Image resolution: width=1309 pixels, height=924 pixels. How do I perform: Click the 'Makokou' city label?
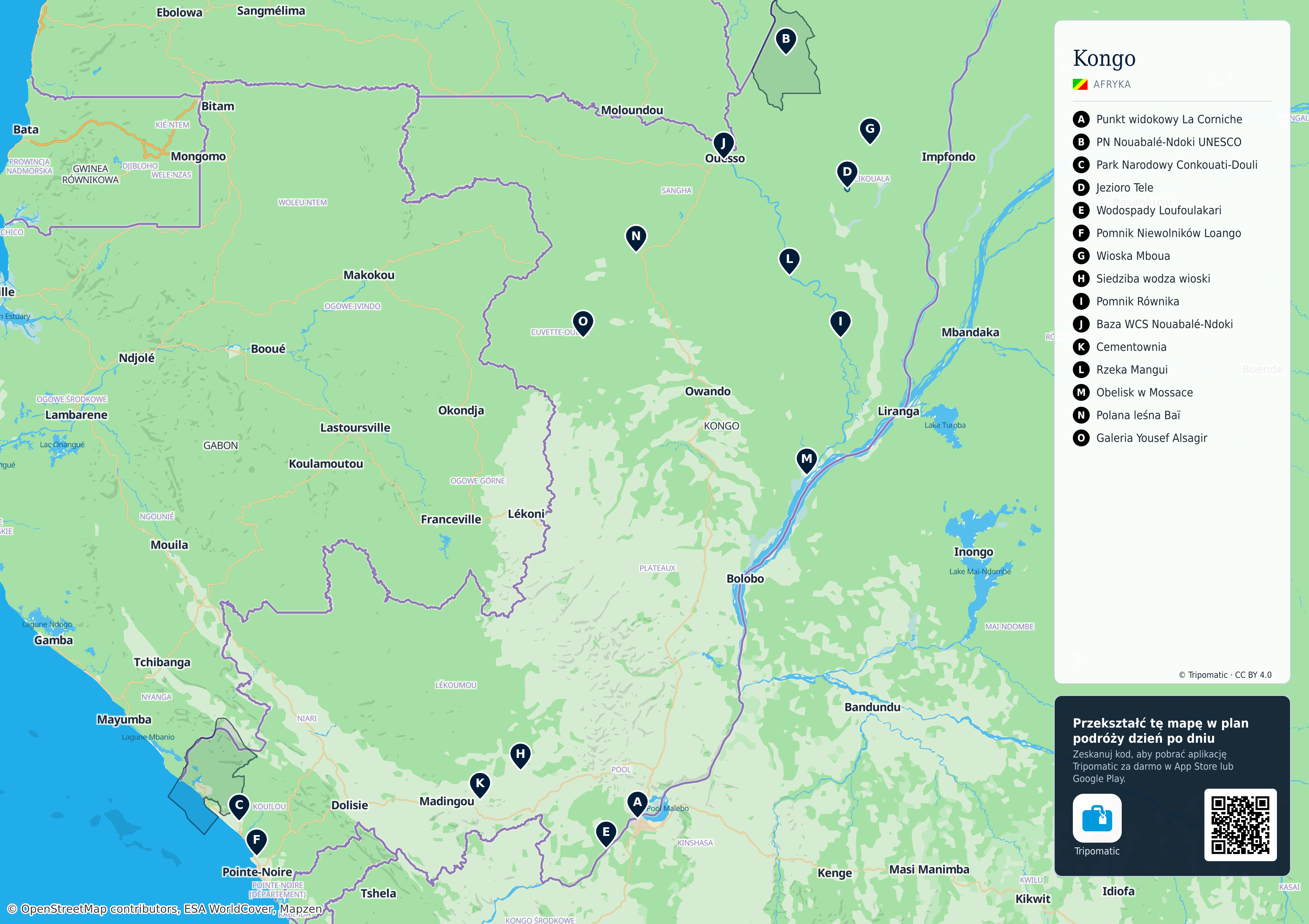tap(369, 275)
